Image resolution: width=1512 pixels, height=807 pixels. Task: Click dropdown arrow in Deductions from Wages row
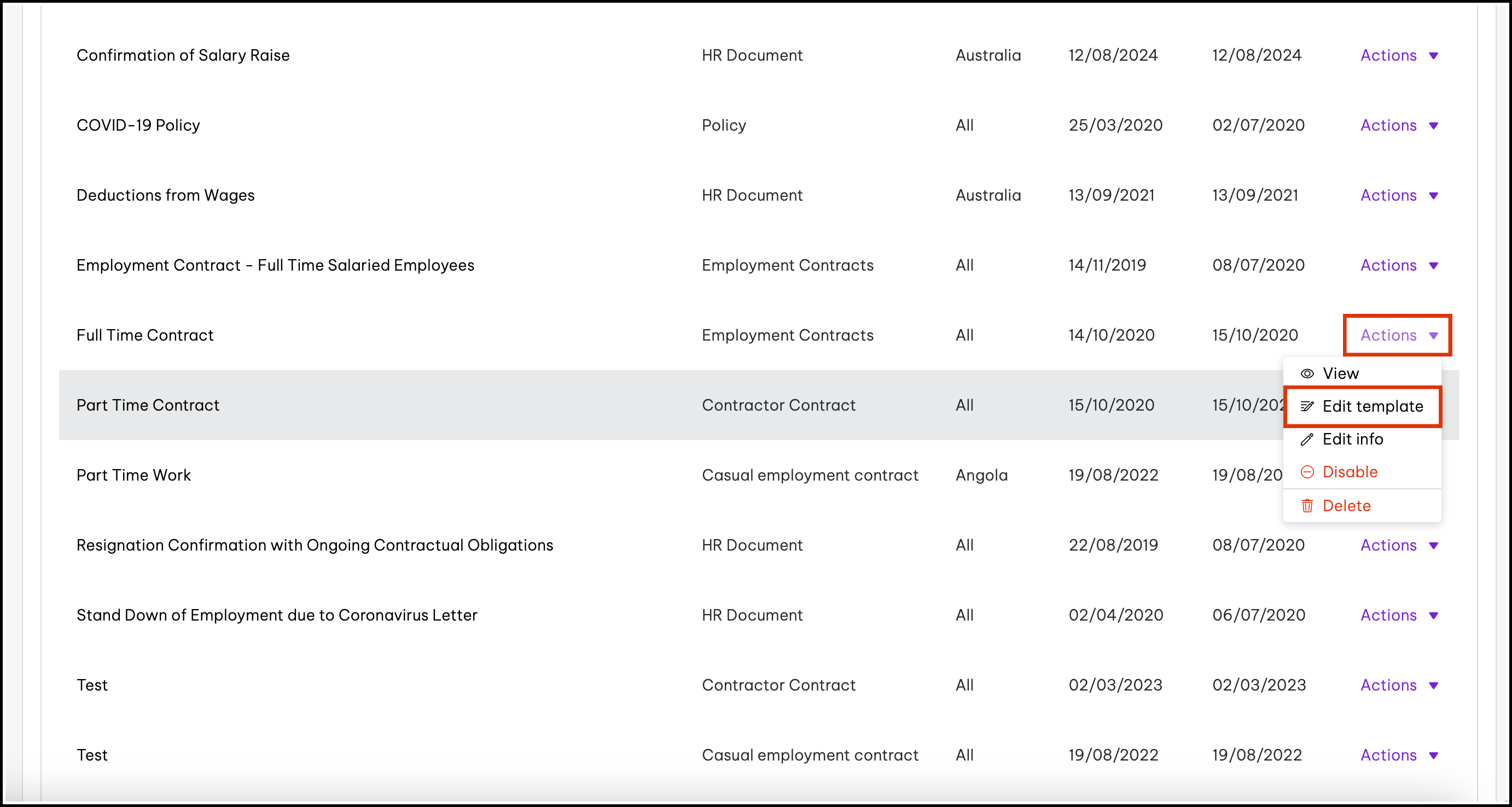click(1433, 196)
